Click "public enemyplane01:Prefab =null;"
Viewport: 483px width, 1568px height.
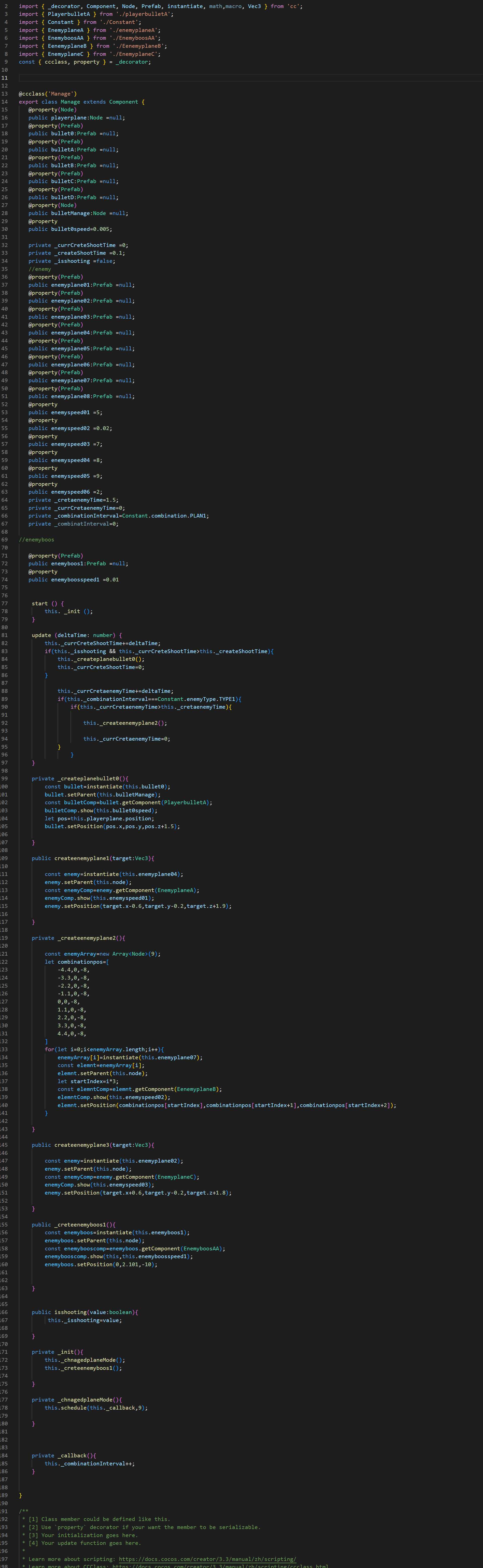(82, 285)
